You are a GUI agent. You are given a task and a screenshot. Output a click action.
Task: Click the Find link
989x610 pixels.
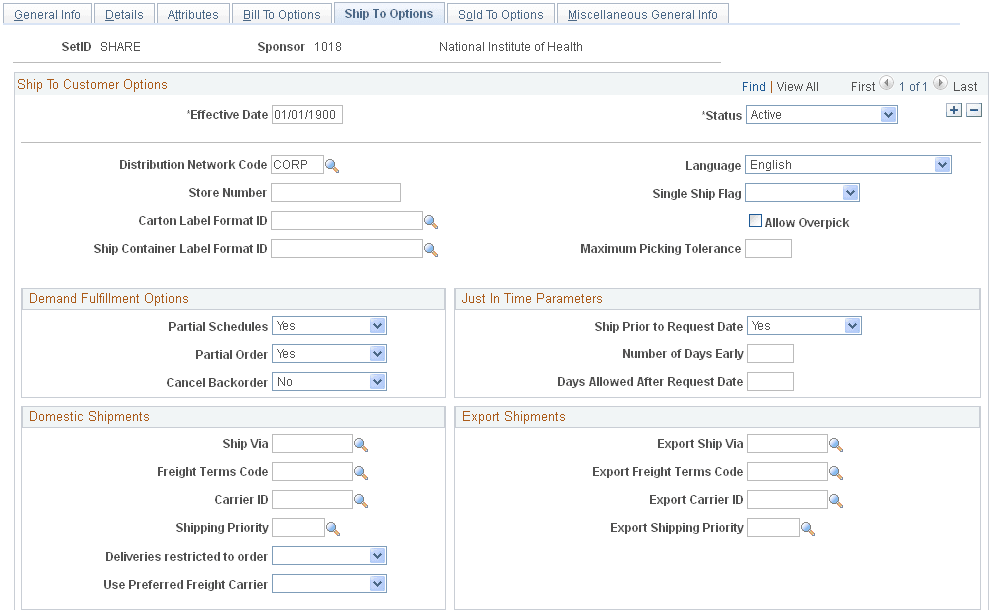(x=754, y=86)
